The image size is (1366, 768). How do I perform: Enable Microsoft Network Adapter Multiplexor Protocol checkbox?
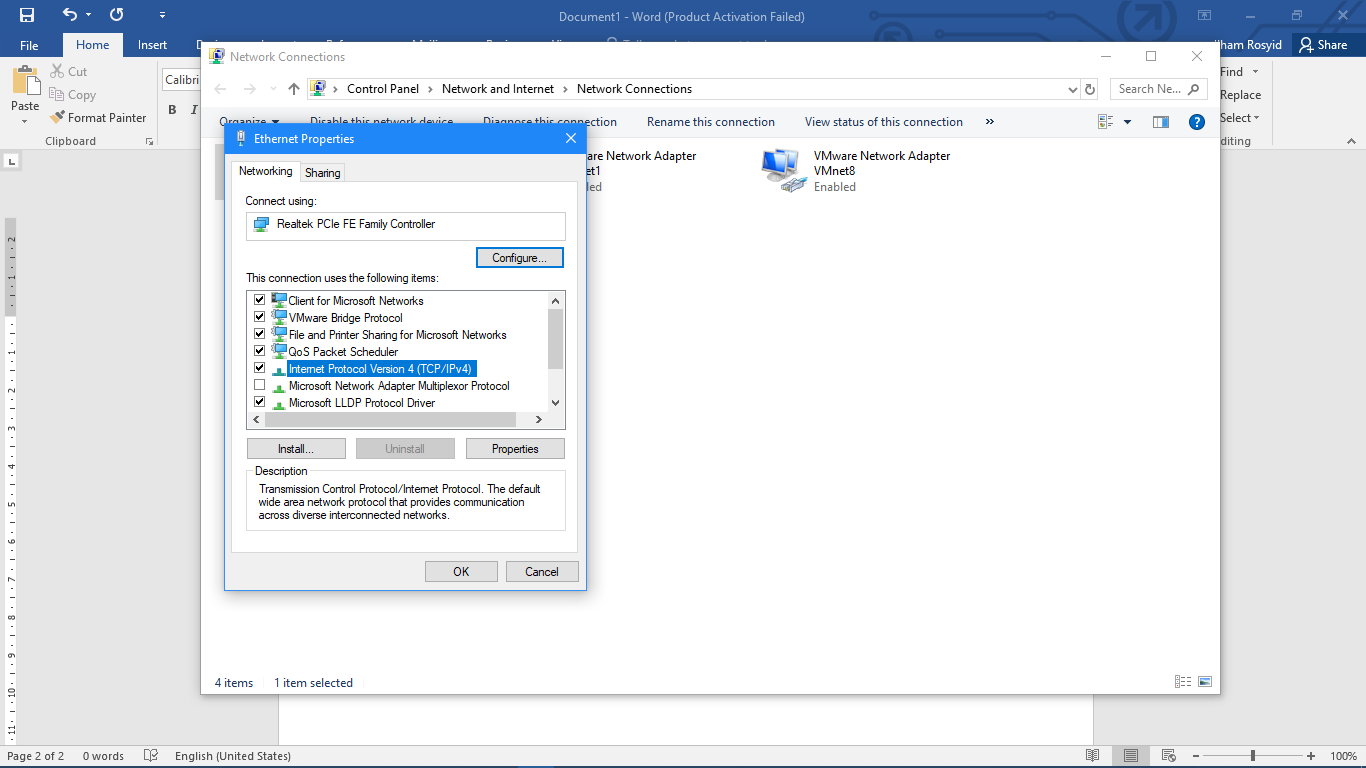tap(260, 385)
